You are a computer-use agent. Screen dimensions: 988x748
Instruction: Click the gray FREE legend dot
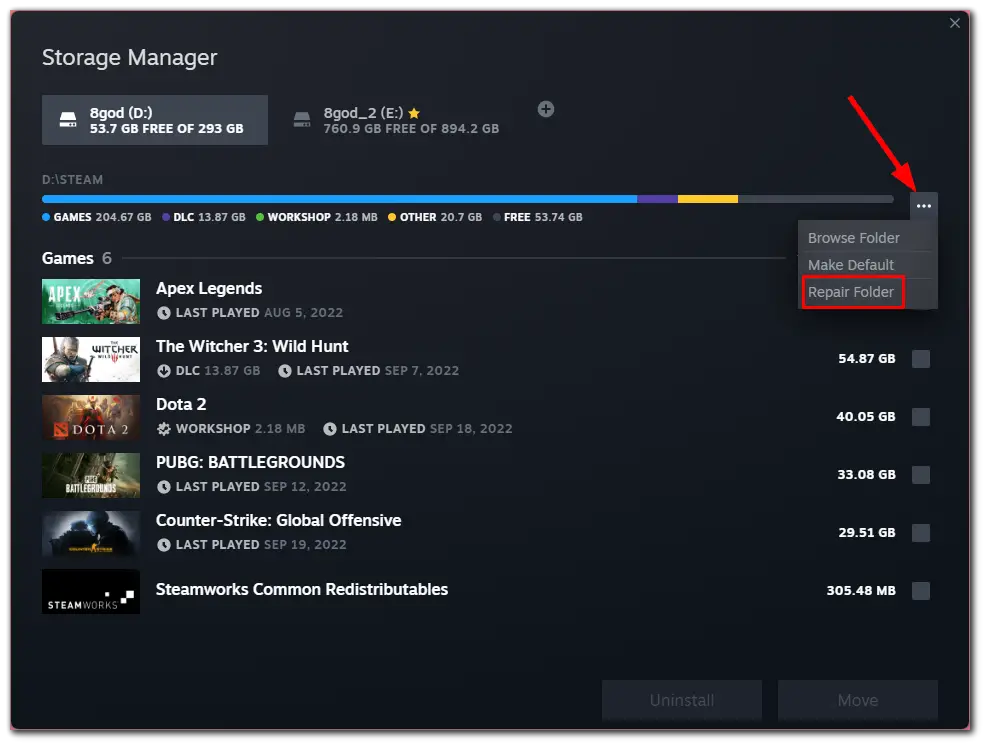click(x=497, y=217)
